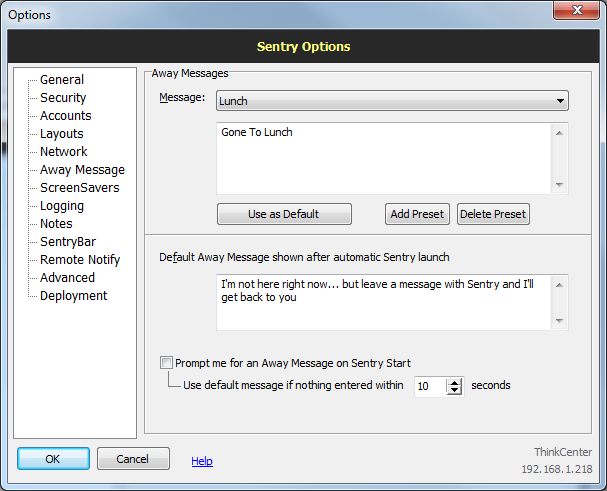Expand the Message preset dropdown
607x491 pixels.
coord(392,101)
